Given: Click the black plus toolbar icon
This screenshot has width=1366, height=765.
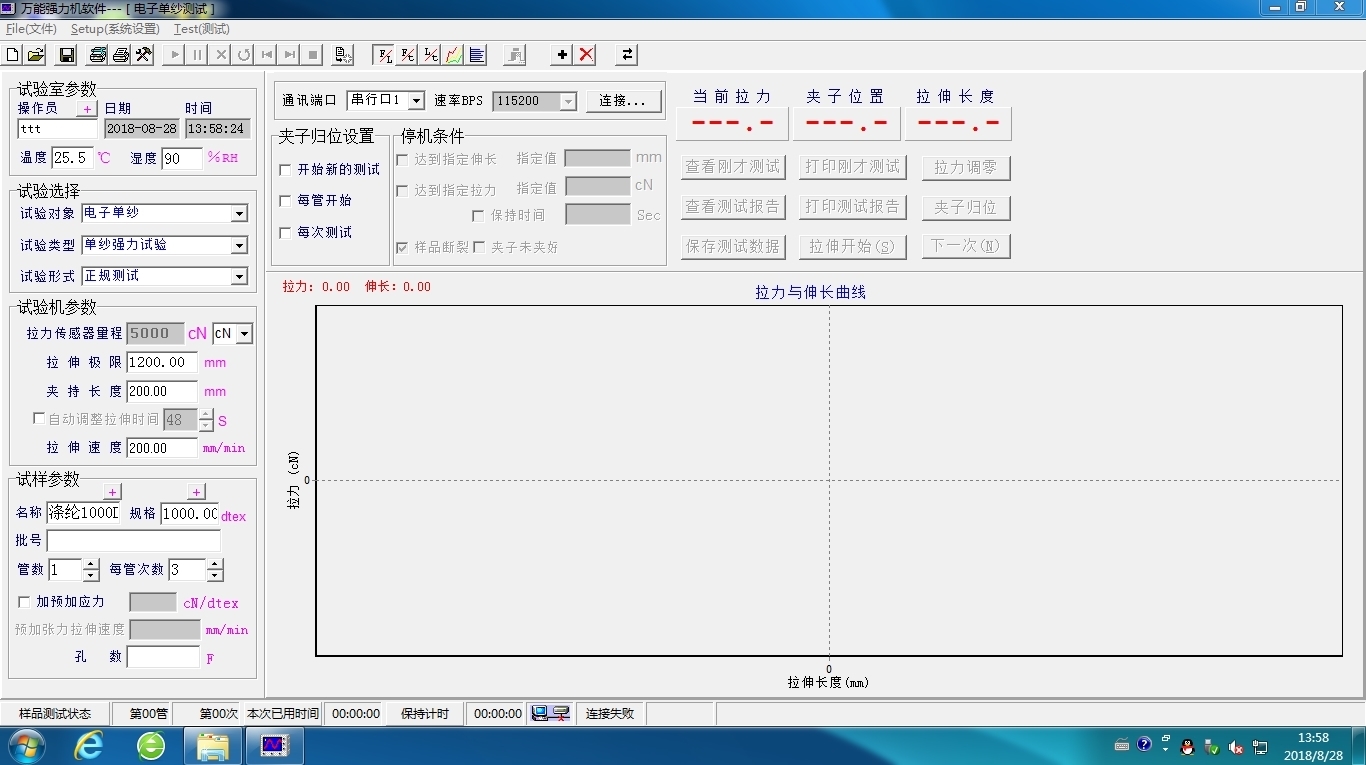Looking at the screenshot, I should pyautogui.click(x=562, y=55).
